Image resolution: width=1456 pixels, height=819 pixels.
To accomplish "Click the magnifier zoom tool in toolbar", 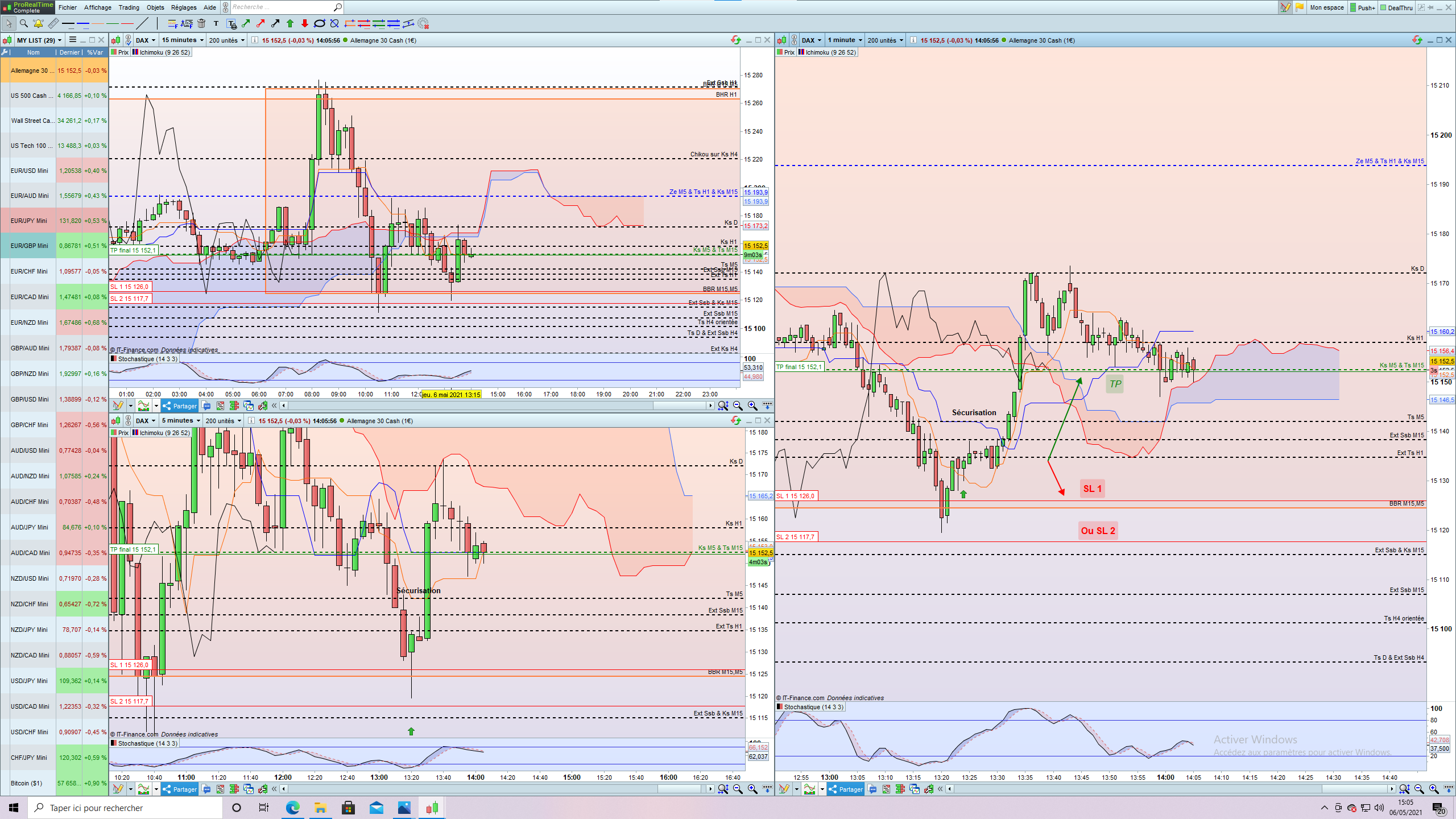I will click(x=23, y=23).
